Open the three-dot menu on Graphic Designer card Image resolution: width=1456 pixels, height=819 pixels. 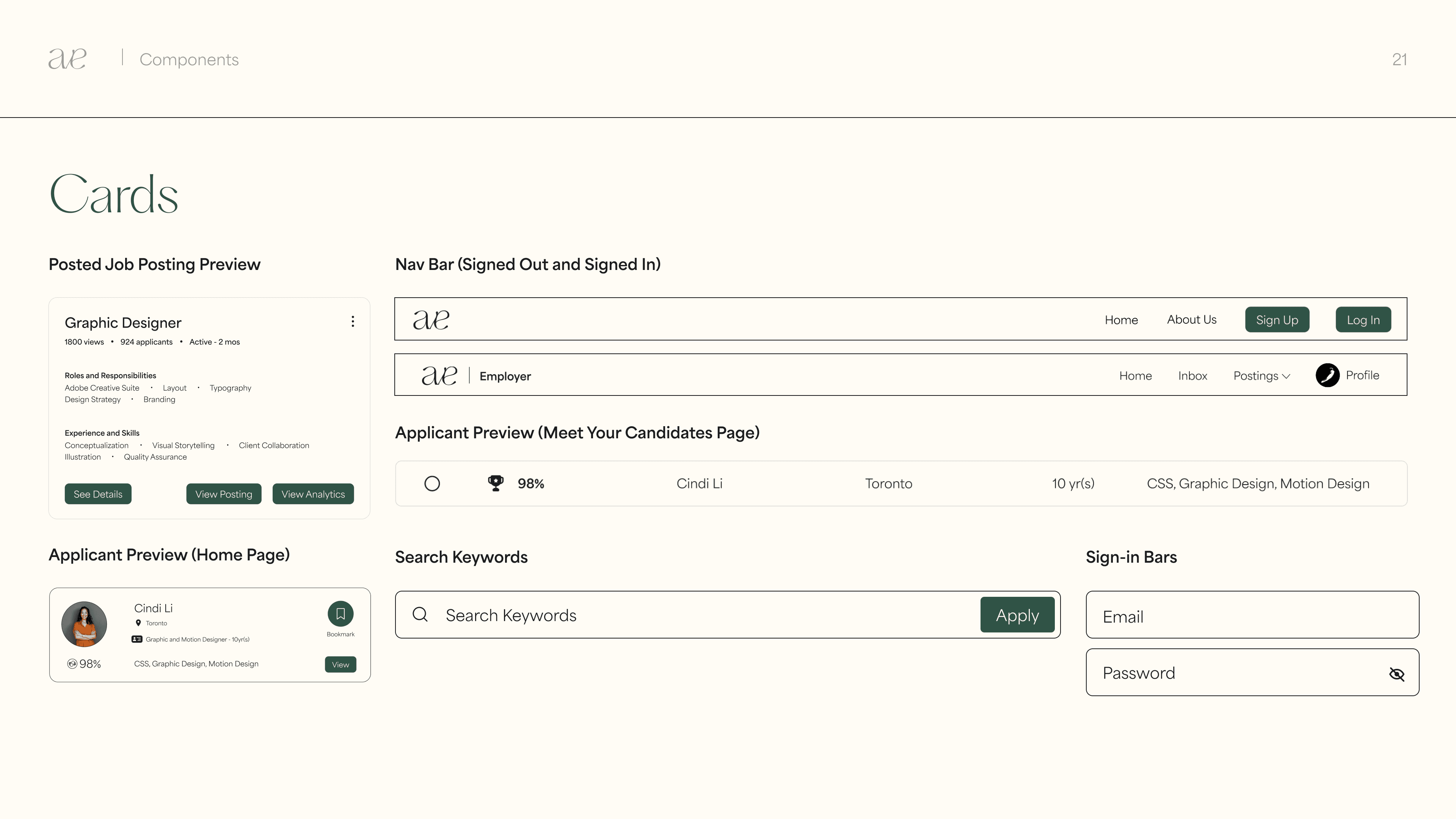click(353, 322)
